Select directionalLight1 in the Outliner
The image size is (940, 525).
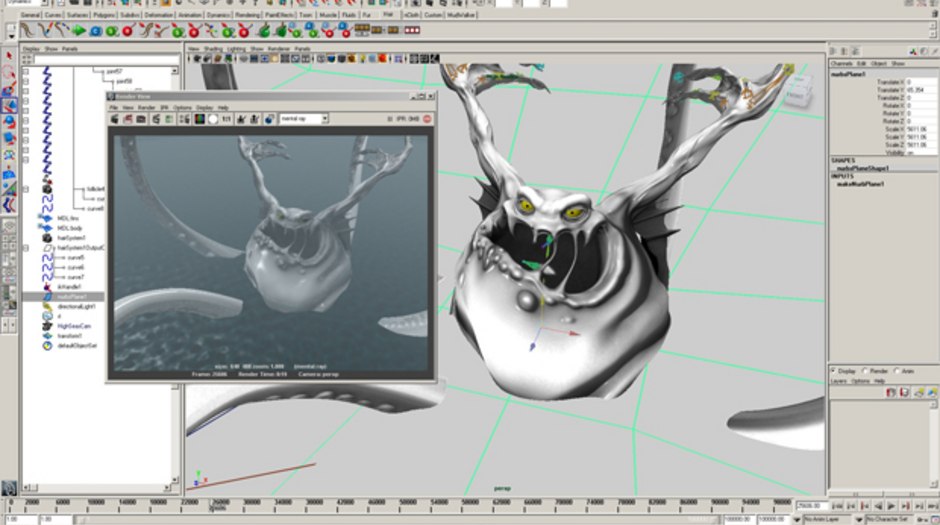pyautogui.click(x=76, y=306)
